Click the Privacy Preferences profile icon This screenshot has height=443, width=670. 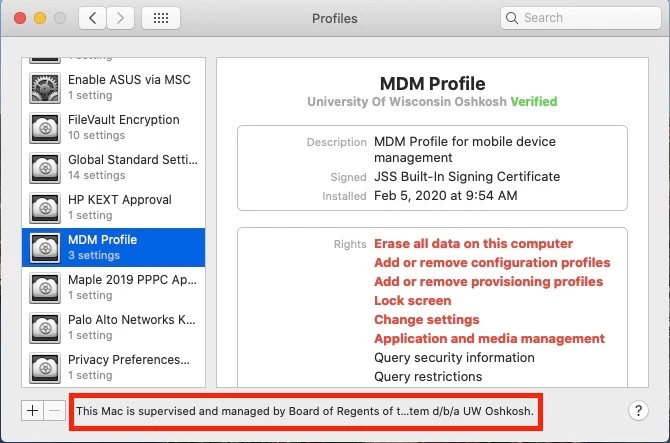(45, 368)
